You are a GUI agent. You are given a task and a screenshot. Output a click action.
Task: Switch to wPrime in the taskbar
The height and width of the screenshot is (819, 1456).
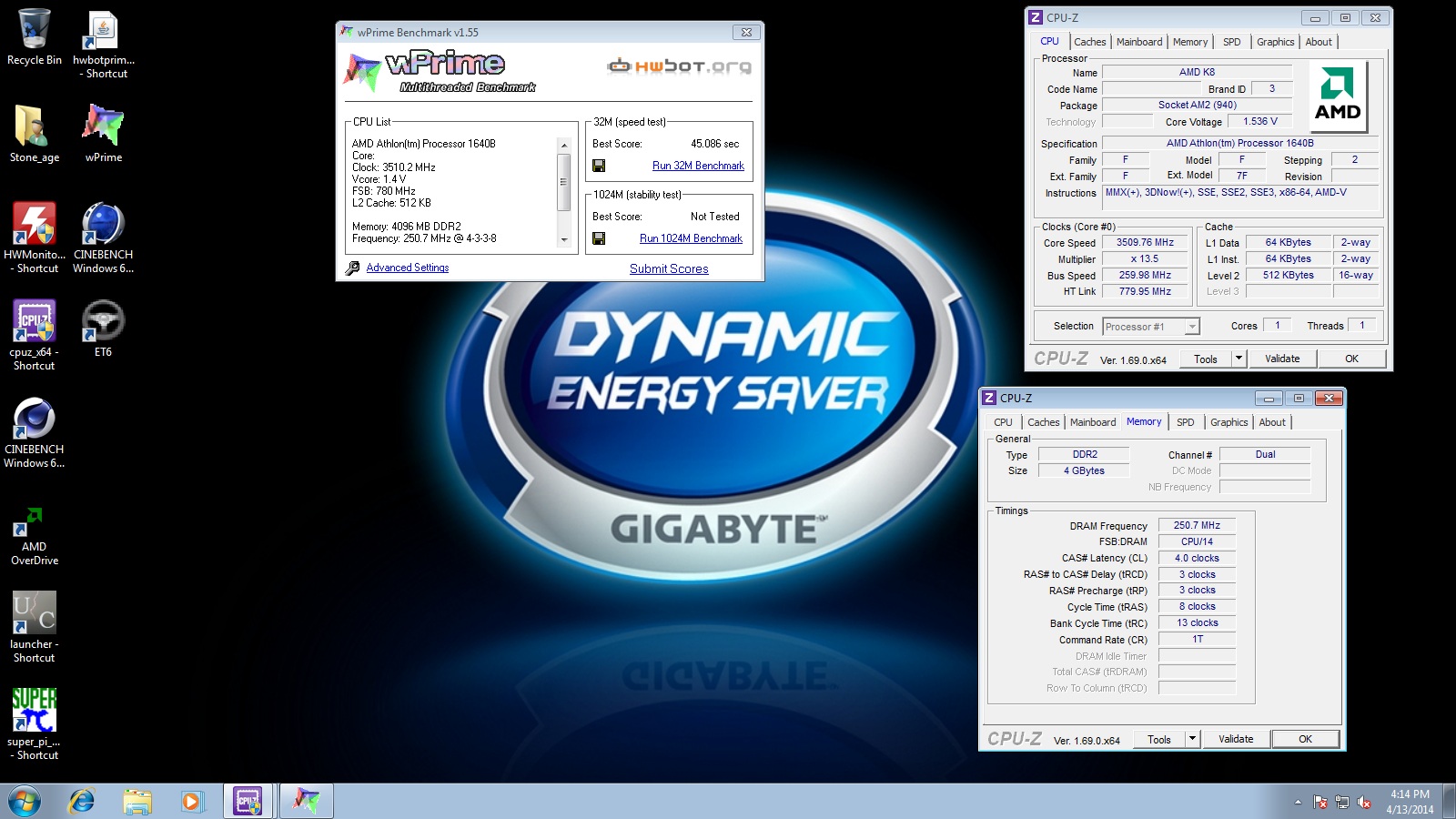click(306, 802)
